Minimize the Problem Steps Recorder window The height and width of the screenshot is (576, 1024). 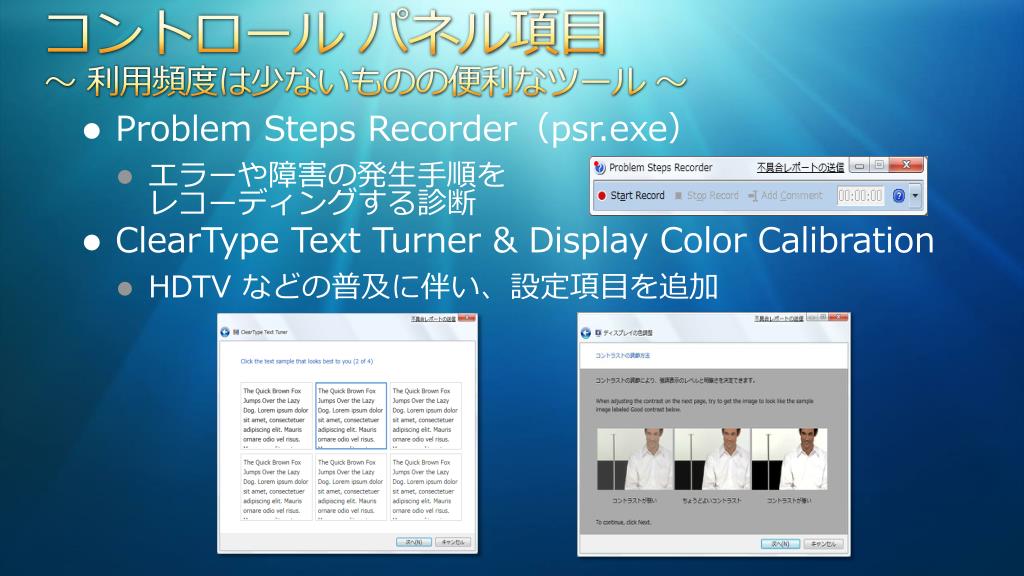click(859, 166)
